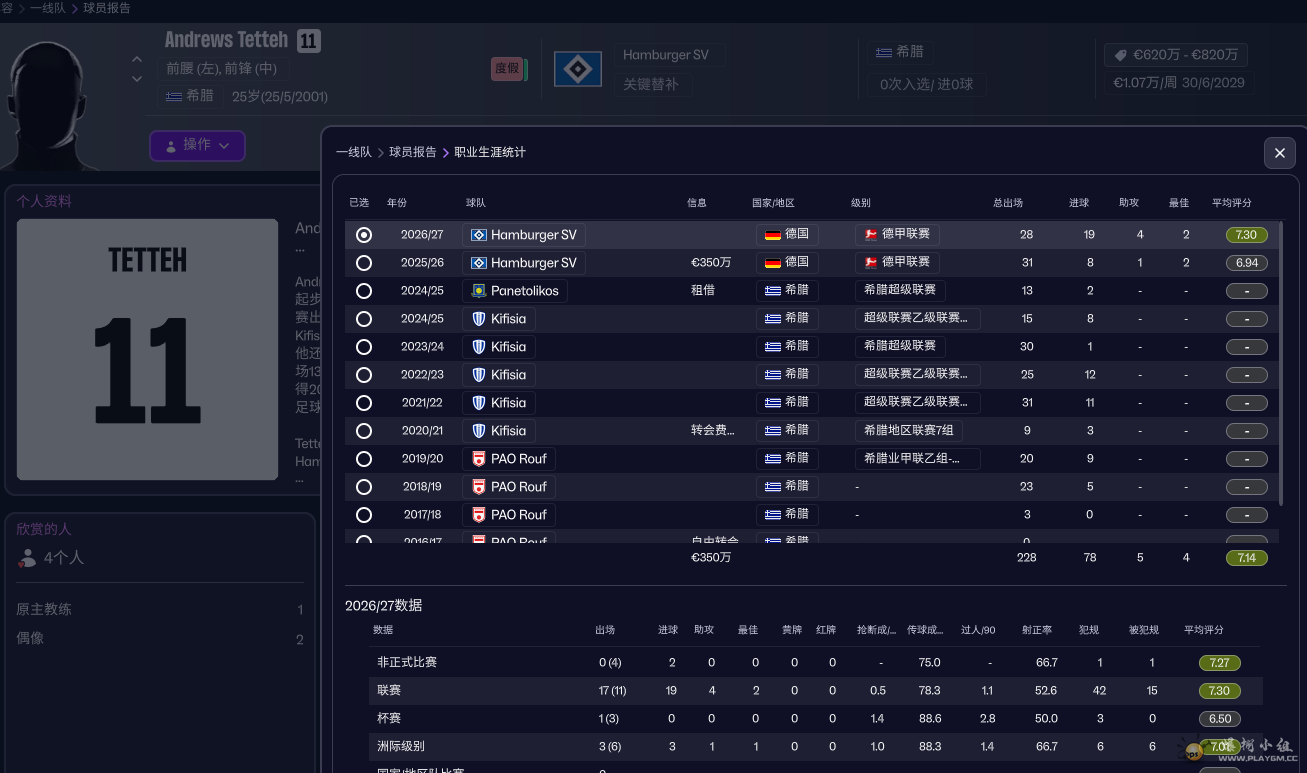Click the Bundesliga logo in 2026/27 row
This screenshot has height=773, width=1307.
[870, 234]
